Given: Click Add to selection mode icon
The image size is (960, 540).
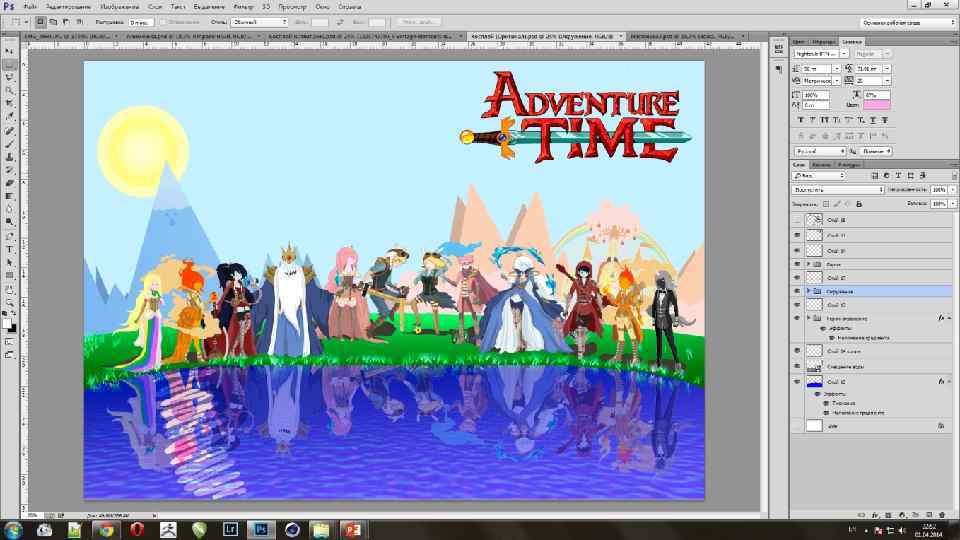Looking at the screenshot, I should pyautogui.click(x=53, y=22).
